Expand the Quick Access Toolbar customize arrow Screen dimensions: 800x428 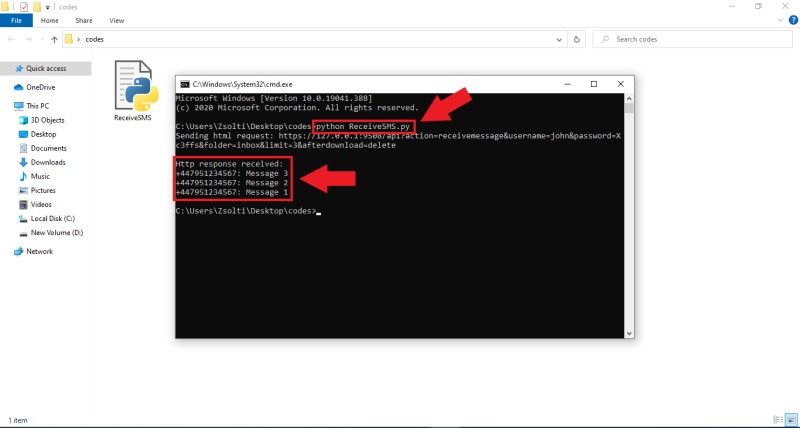(48, 7)
